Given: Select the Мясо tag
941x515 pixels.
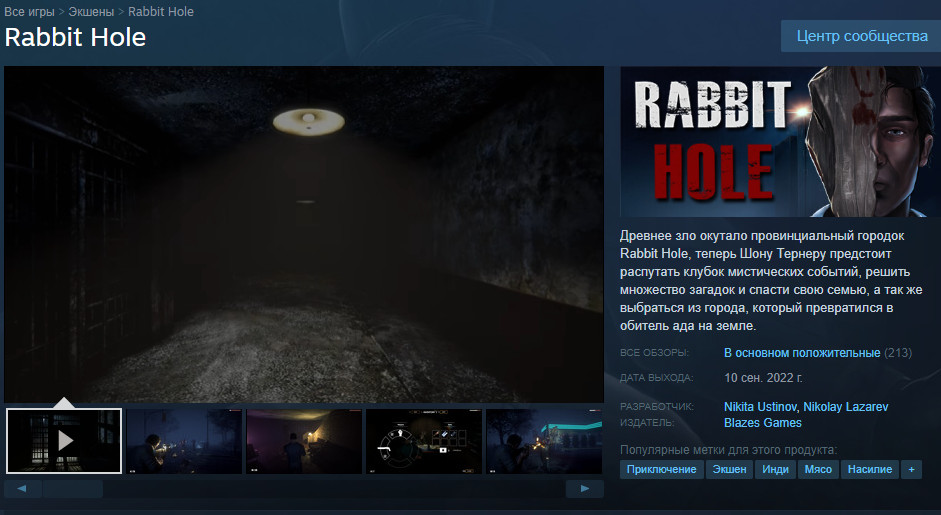Looking at the screenshot, I should [x=818, y=469].
